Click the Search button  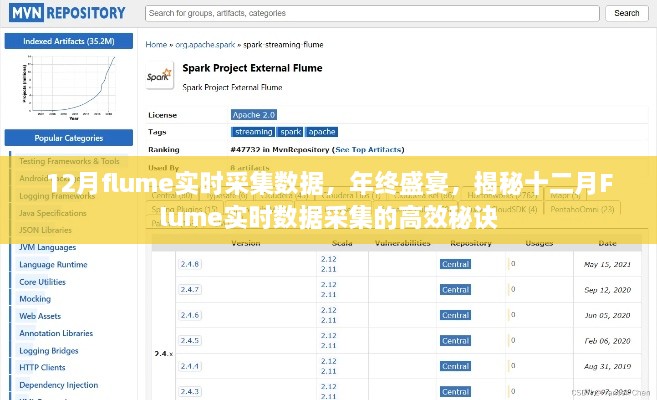tap(626, 13)
